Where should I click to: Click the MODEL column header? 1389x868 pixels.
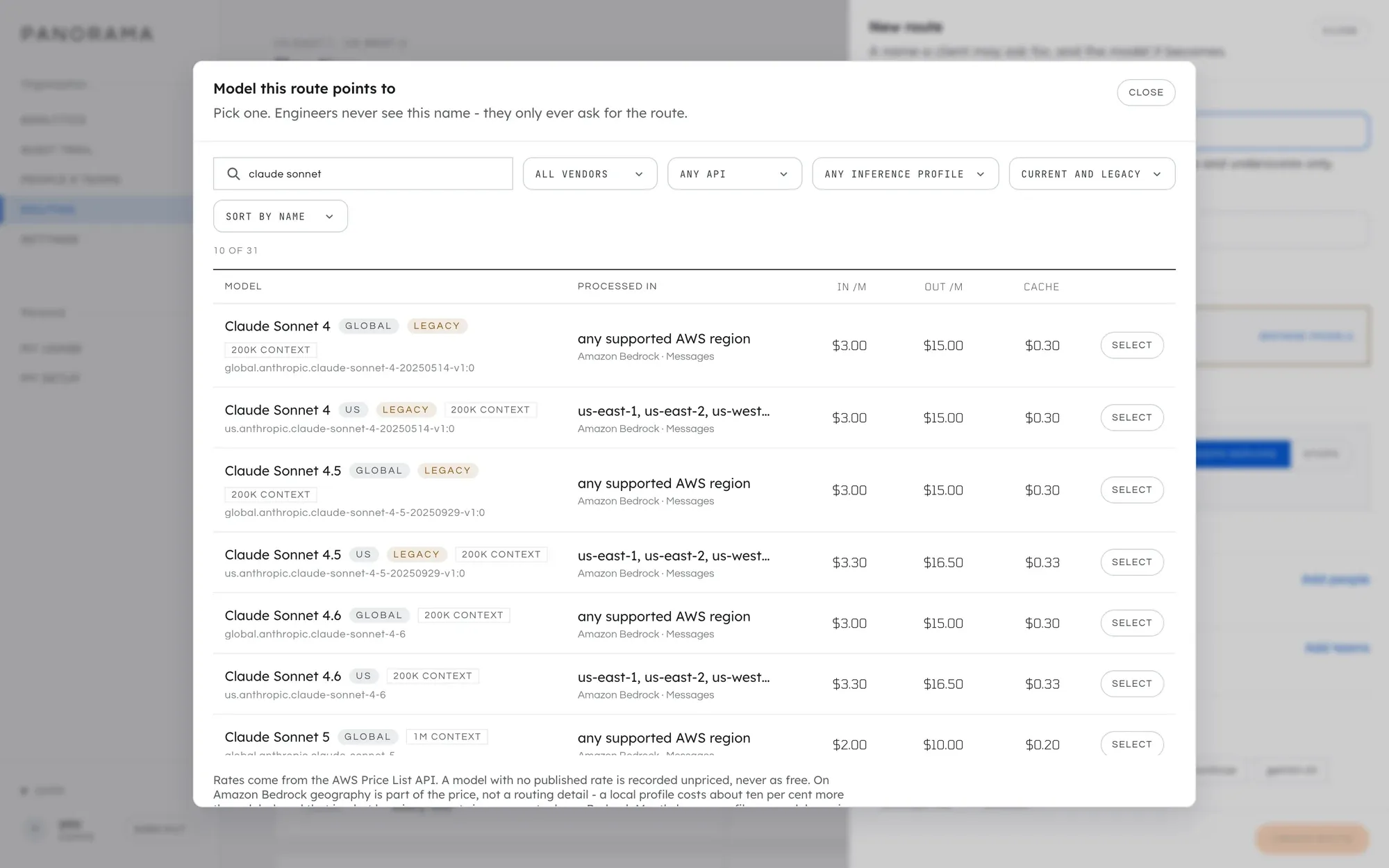pyautogui.click(x=243, y=286)
